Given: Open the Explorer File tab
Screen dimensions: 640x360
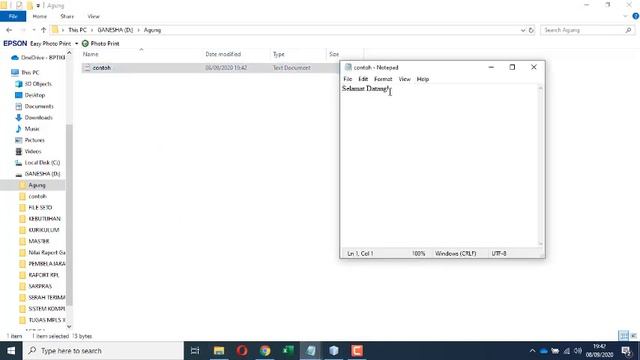Looking at the screenshot, I should [x=13, y=16].
